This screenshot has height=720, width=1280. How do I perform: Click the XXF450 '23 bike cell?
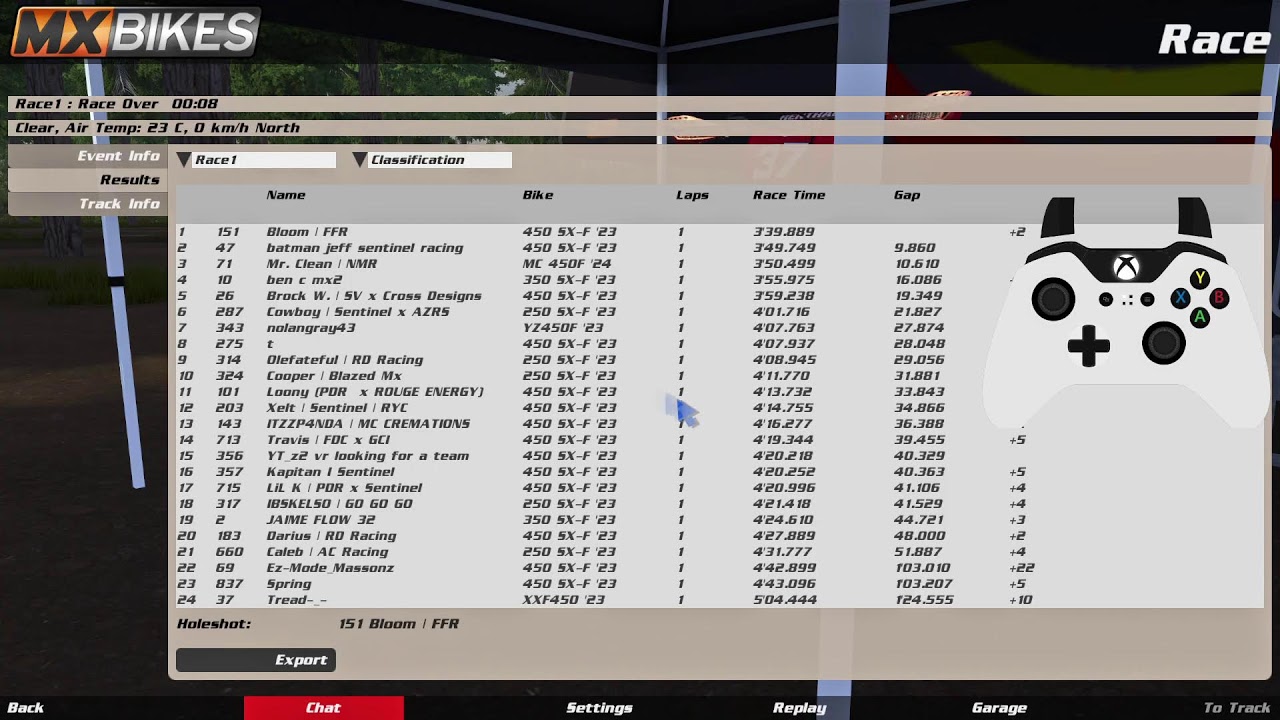coord(563,600)
